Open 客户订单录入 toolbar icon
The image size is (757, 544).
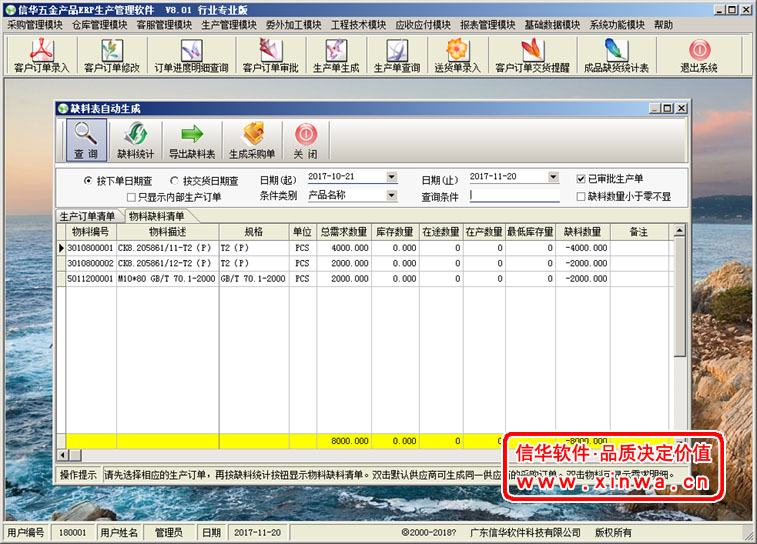tap(42, 56)
